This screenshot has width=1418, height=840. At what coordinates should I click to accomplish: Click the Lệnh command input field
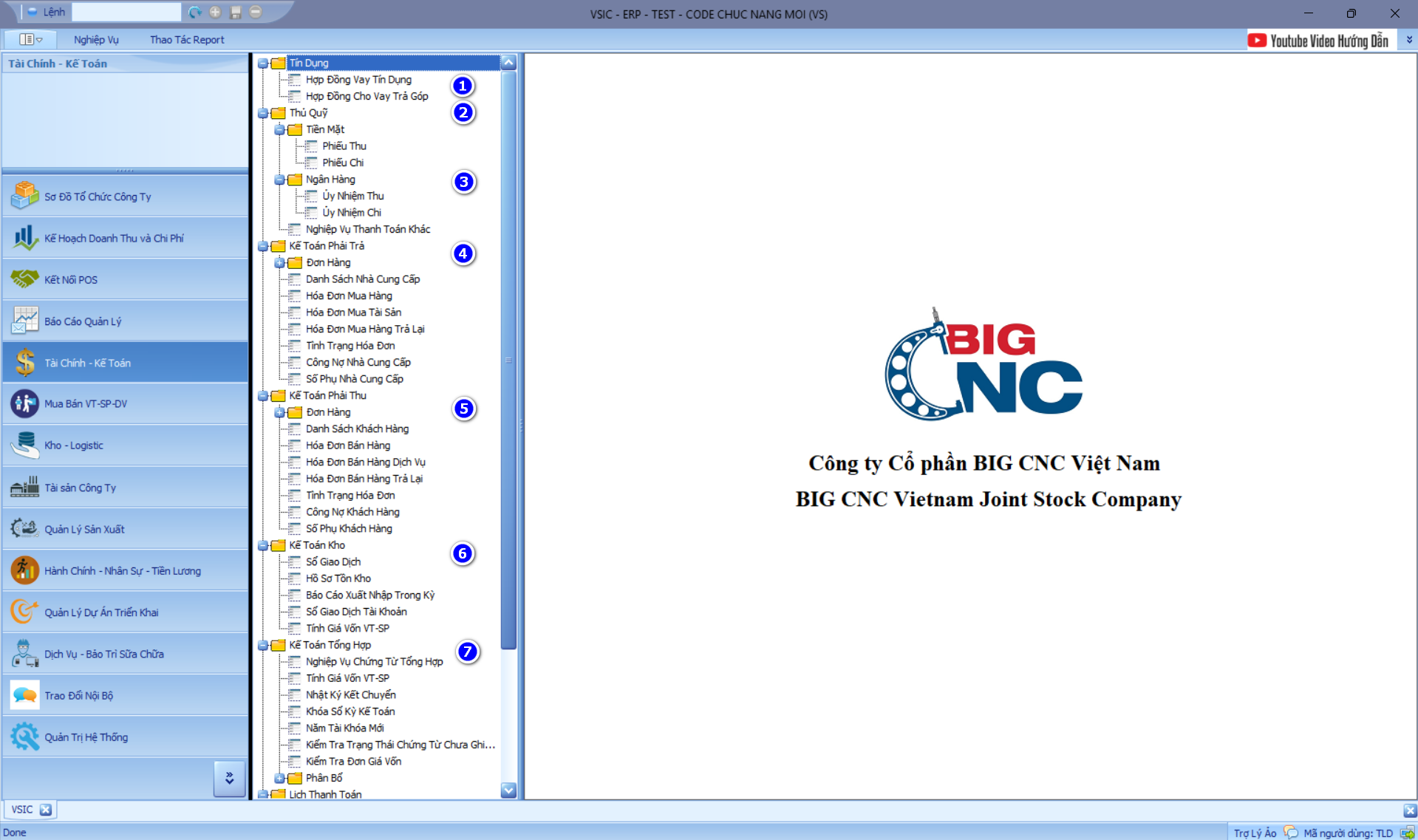tap(126, 12)
